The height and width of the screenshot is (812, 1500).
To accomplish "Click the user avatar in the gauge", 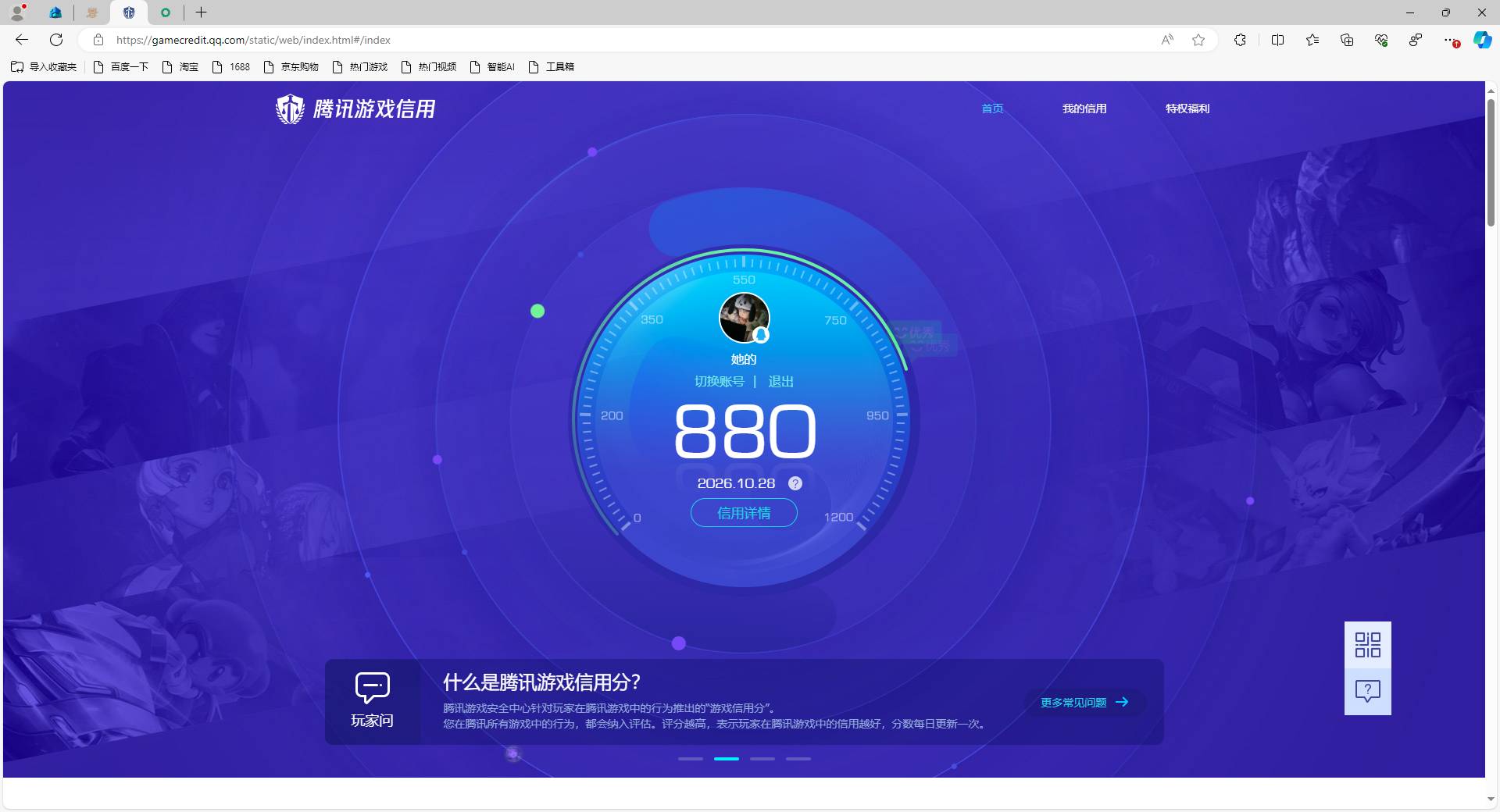I will tap(744, 319).
